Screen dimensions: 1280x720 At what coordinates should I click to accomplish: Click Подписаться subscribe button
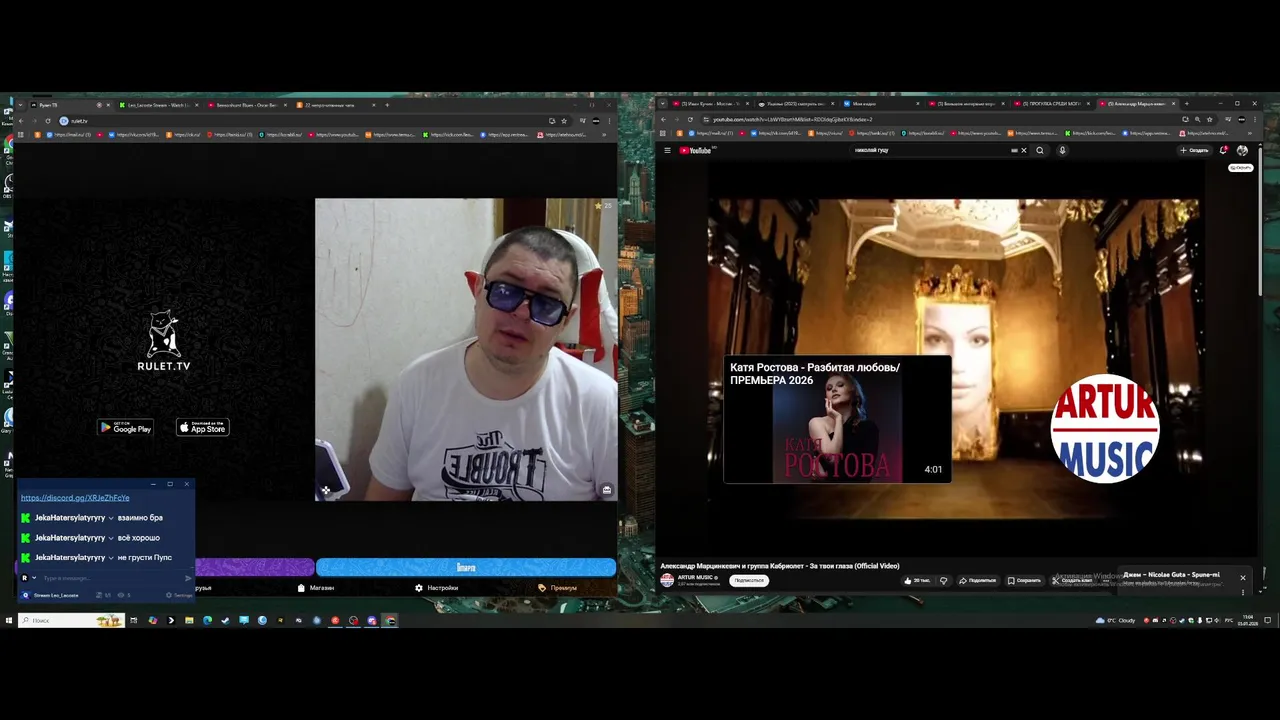coord(748,580)
